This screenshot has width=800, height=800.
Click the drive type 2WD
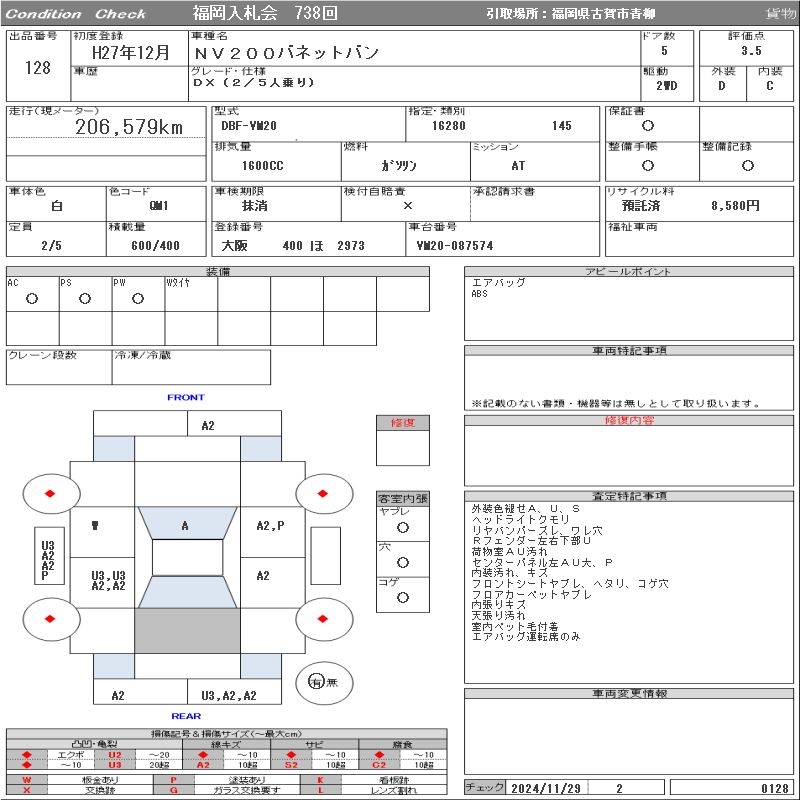(667, 86)
